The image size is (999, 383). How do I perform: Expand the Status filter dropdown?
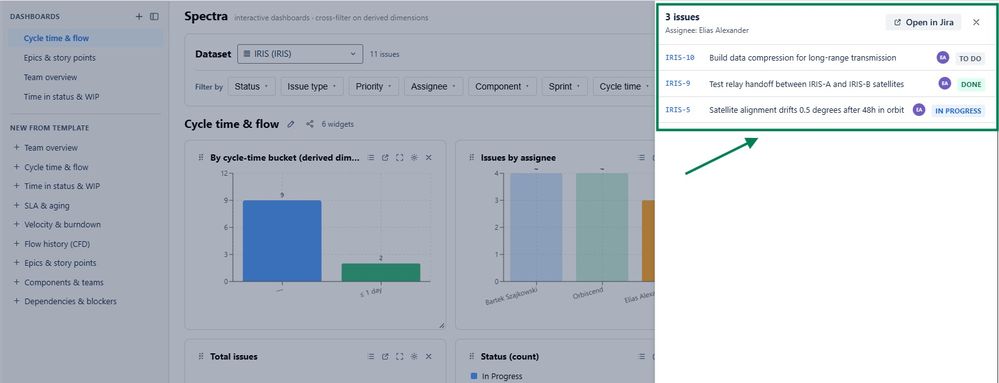[251, 87]
